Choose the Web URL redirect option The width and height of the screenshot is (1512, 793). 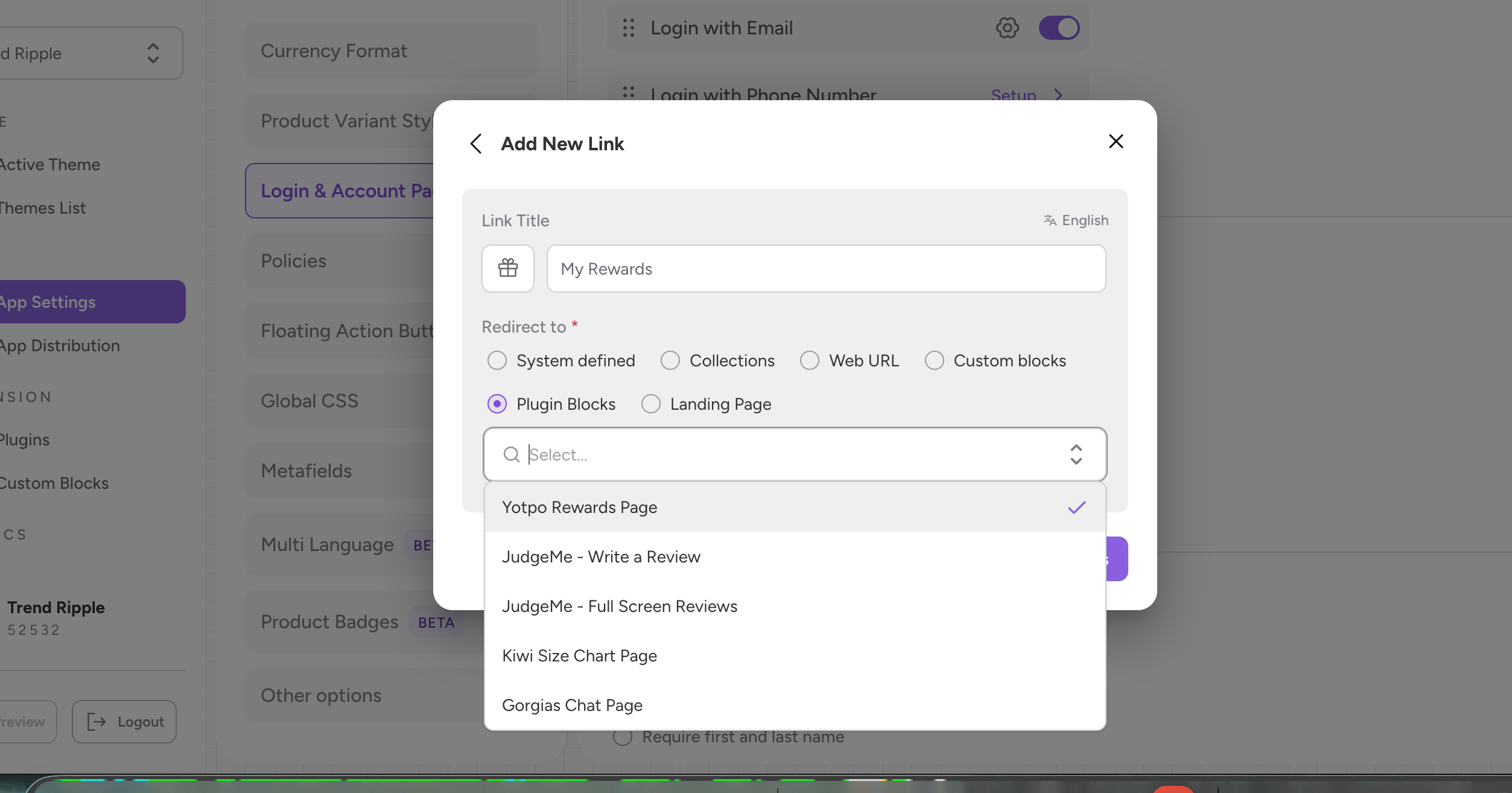pos(810,360)
